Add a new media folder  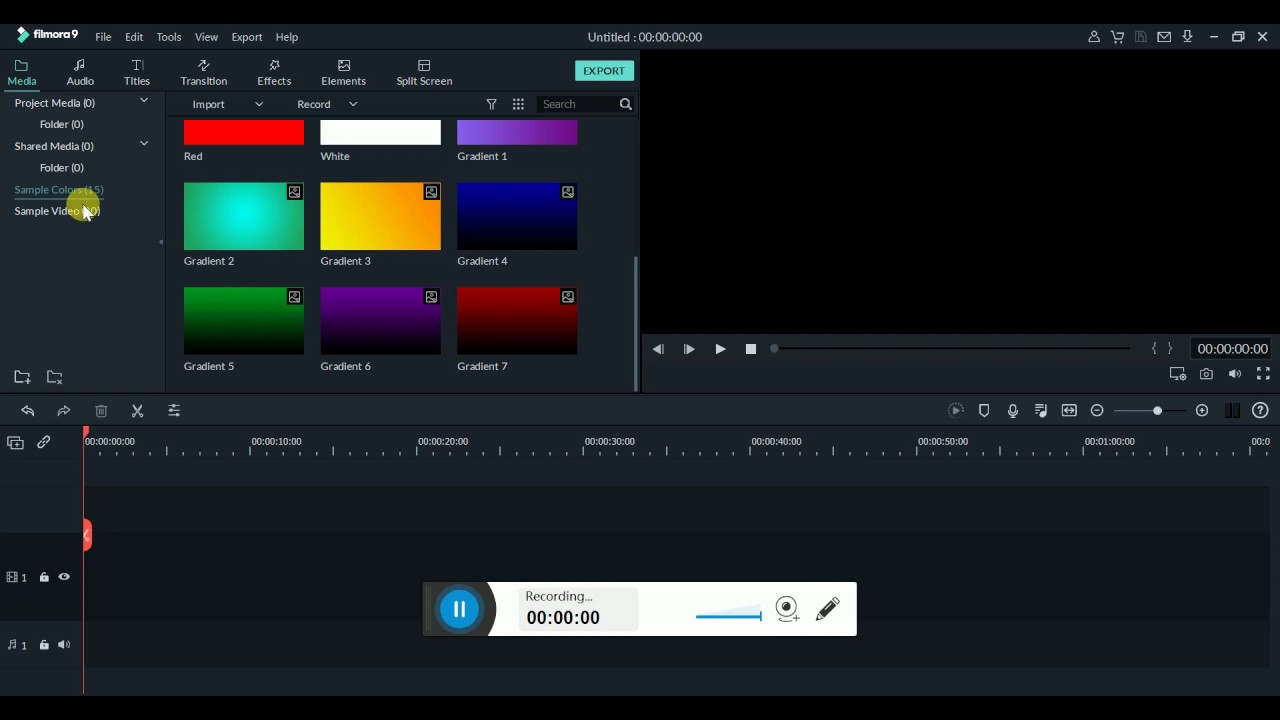(22, 377)
